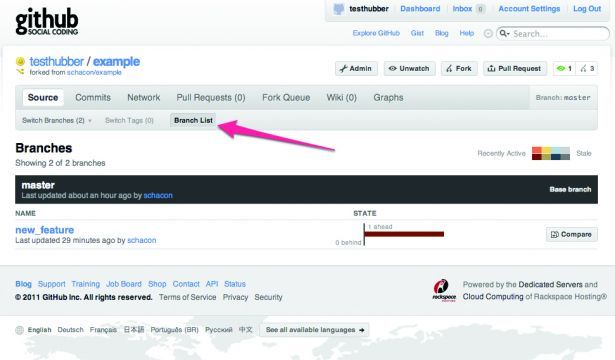Viewport: 615px width, 360px height.
Task: Open the Pull Requests (0) tab
Action: click(x=211, y=98)
